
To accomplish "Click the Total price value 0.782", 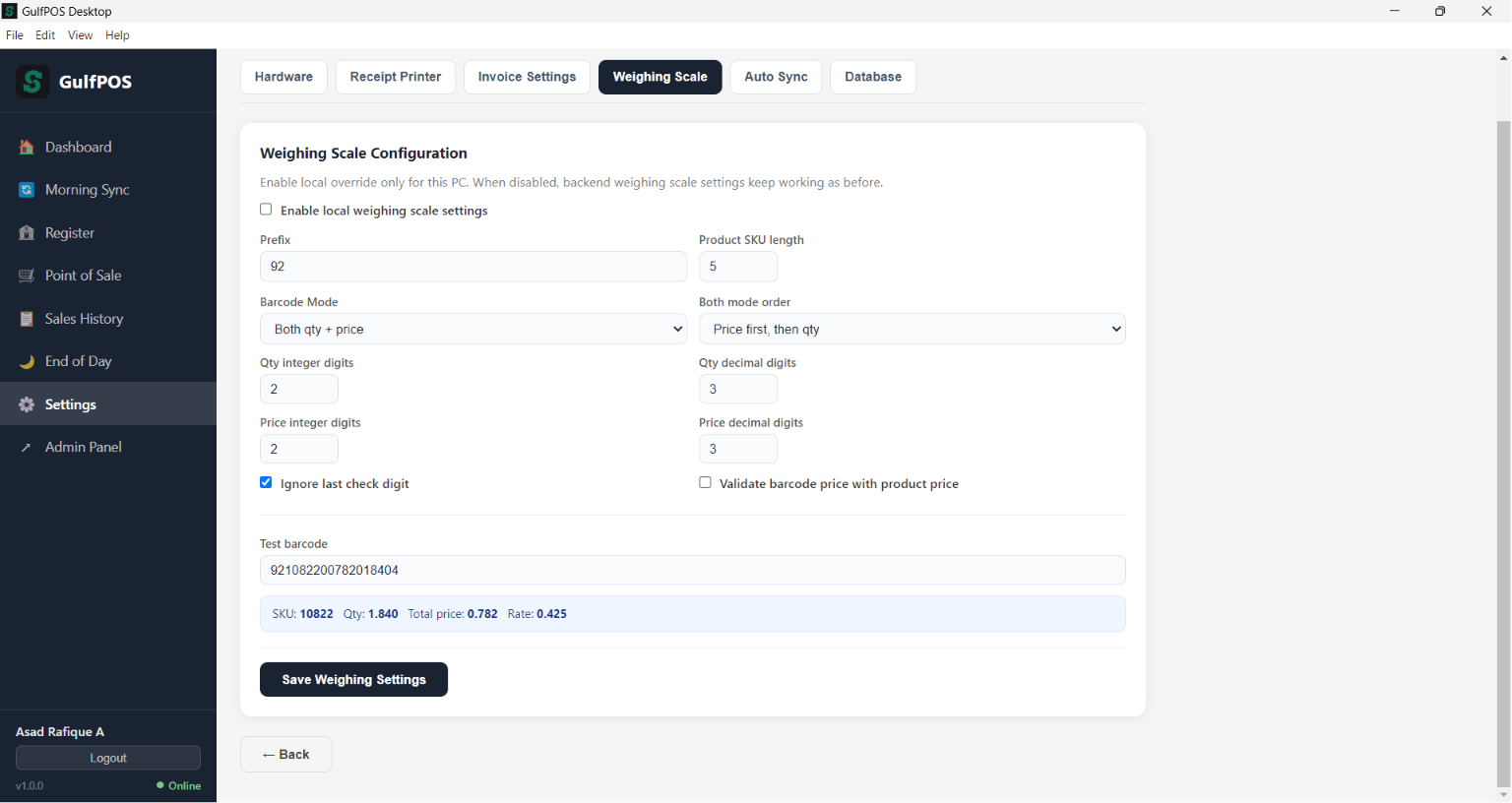I will (x=482, y=614).
